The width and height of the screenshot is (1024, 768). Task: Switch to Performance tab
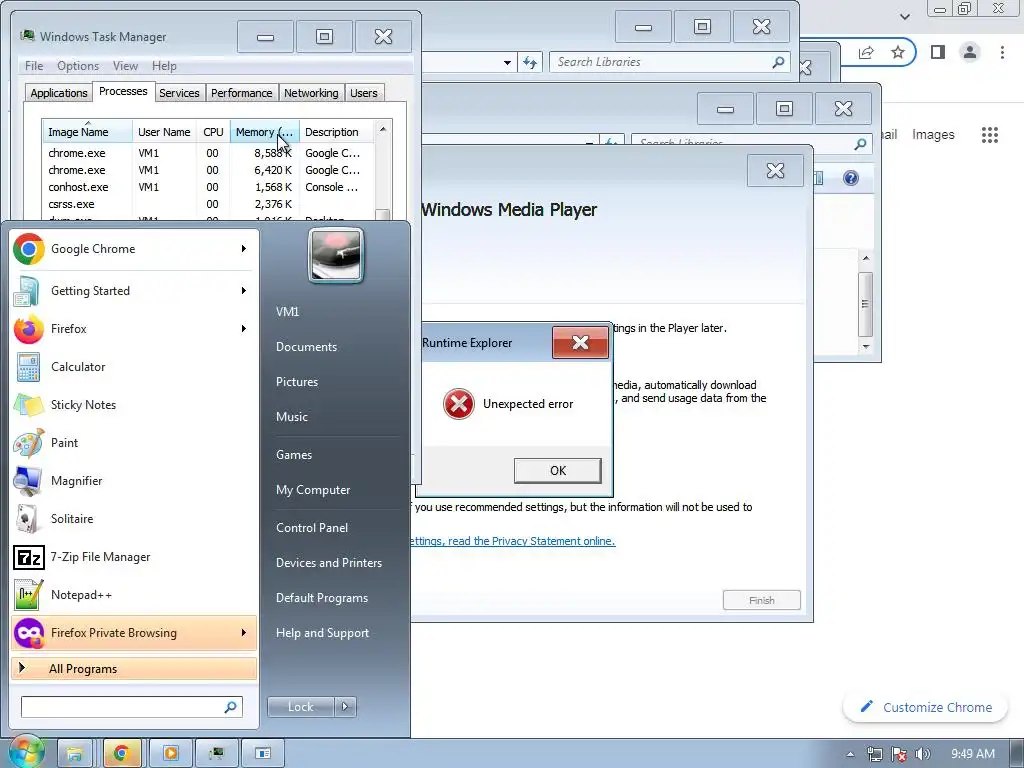(x=241, y=93)
